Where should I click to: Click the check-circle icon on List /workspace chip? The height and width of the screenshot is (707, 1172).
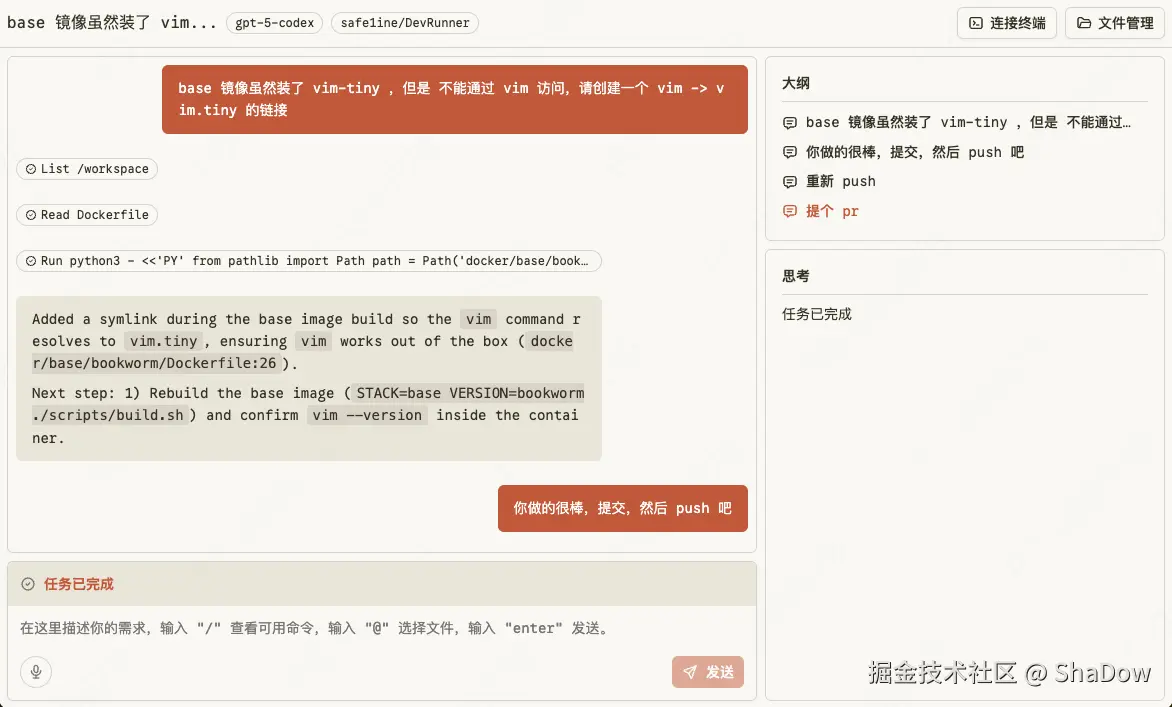pos(30,169)
